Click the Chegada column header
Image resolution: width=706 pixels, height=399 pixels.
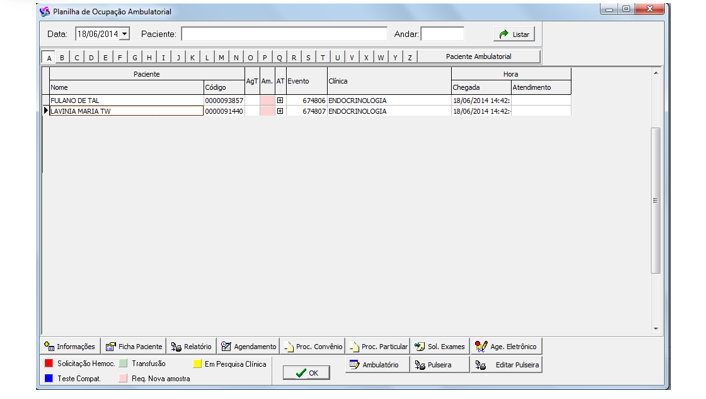click(481, 87)
